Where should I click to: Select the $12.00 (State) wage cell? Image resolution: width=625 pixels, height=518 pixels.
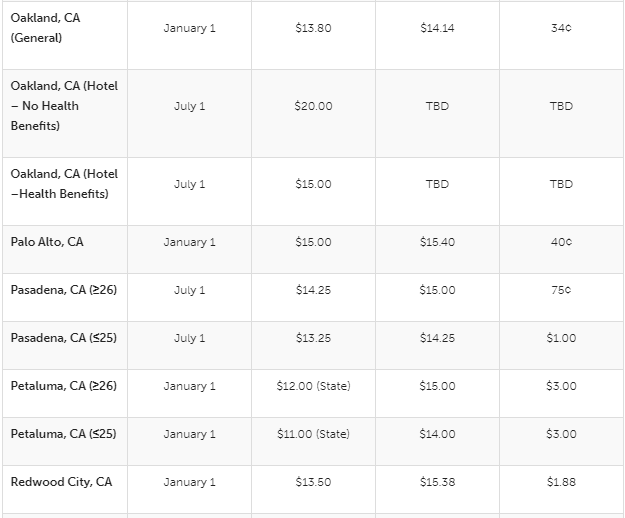(313, 386)
